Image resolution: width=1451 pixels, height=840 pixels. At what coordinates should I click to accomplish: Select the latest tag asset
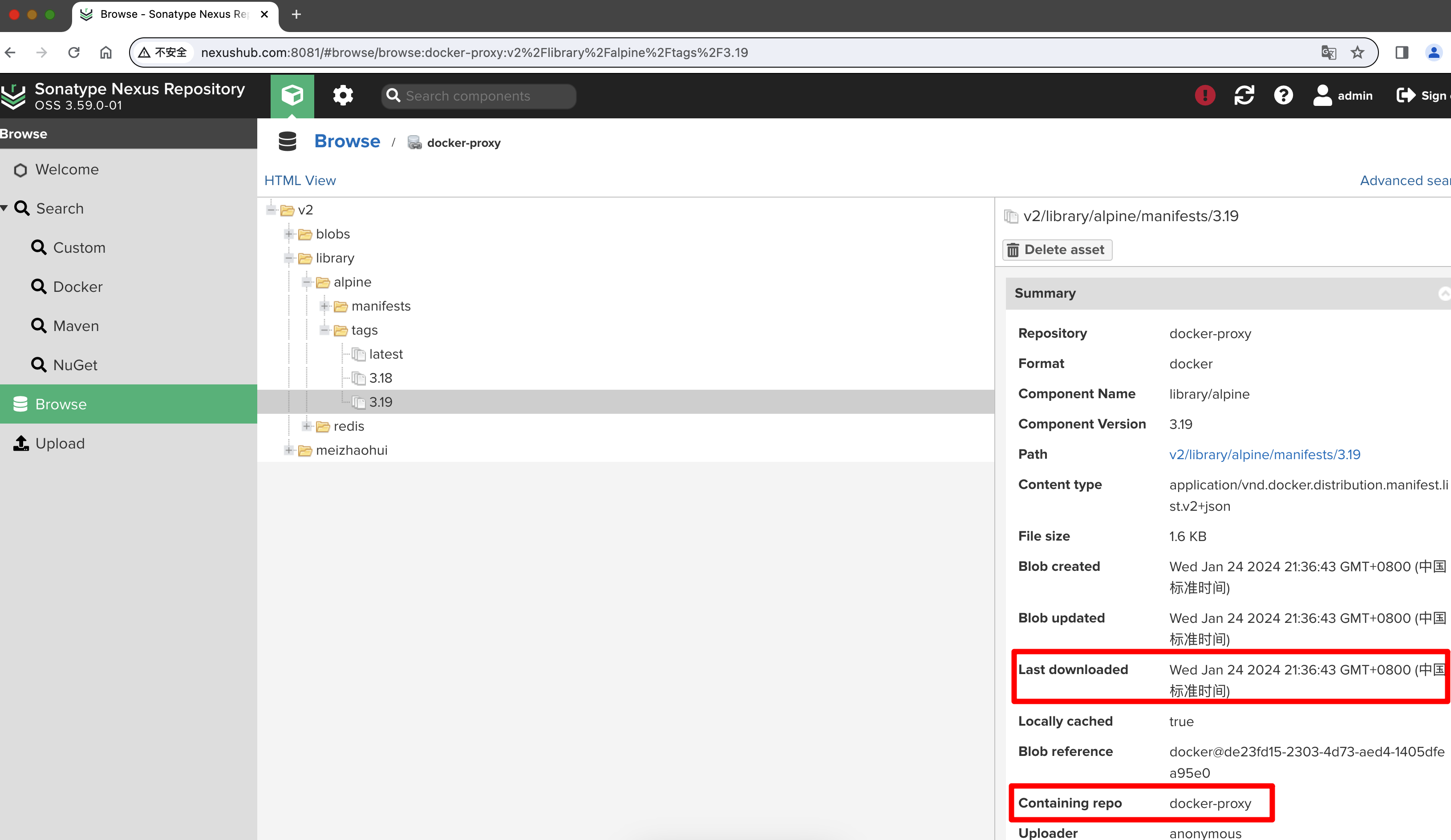point(386,354)
